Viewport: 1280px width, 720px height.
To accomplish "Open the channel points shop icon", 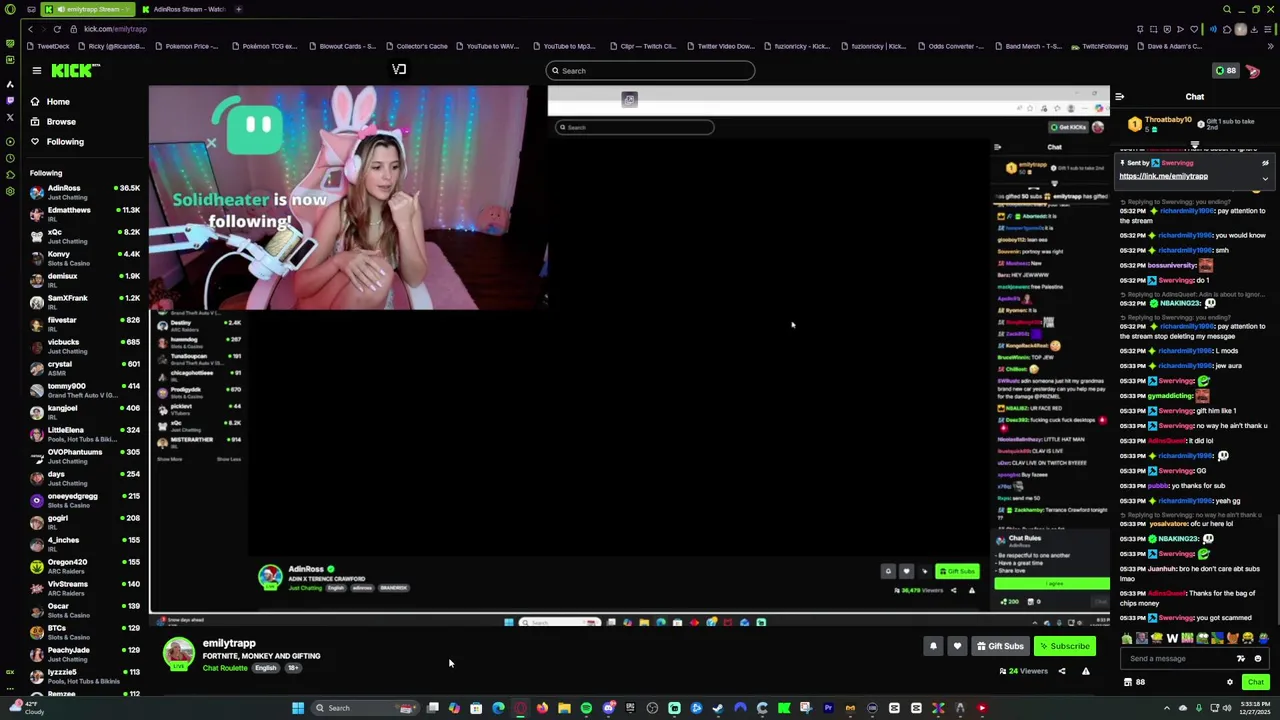I will click(x=1128, y=682).
